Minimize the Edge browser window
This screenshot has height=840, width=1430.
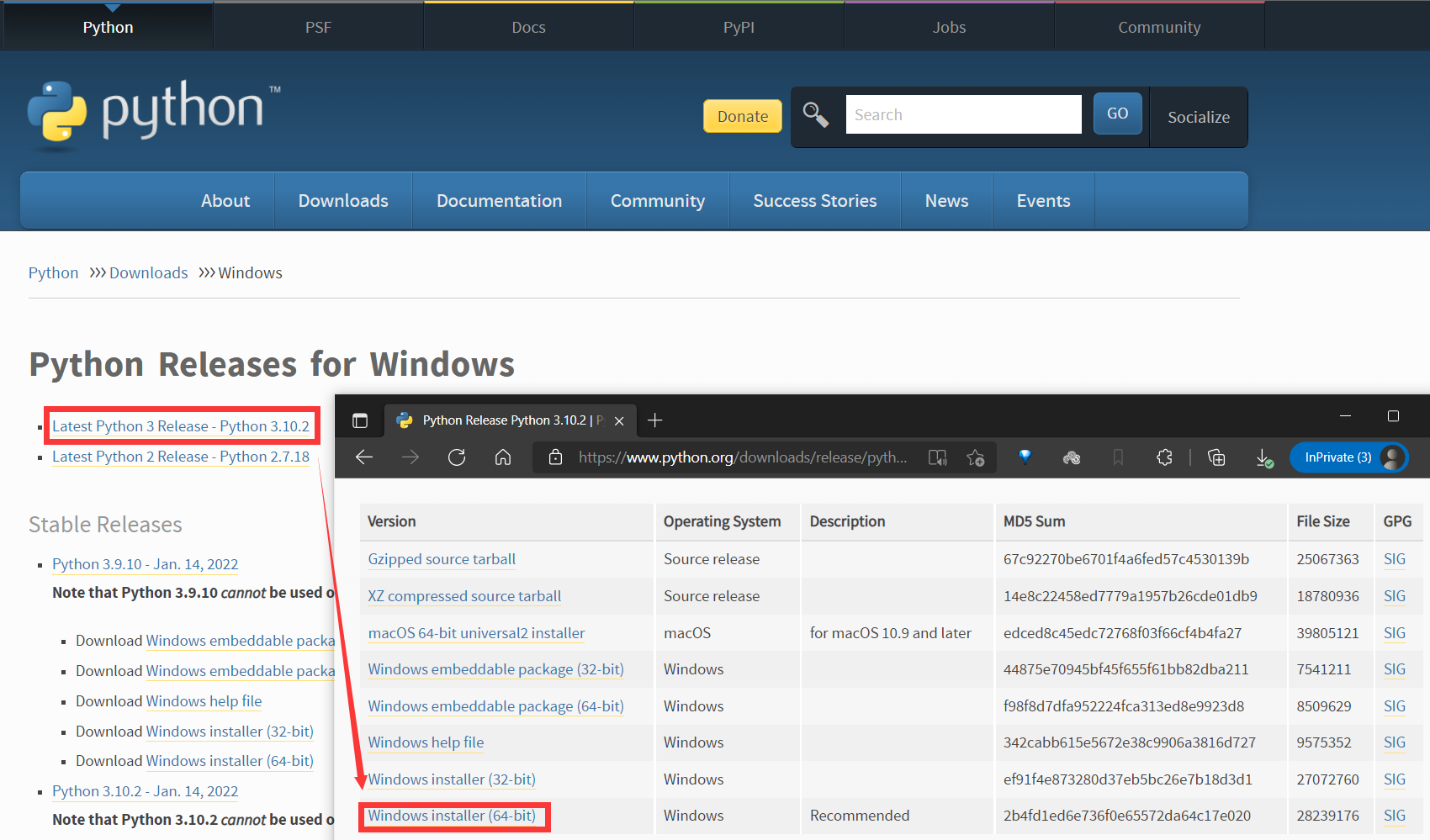[1345, 416]
